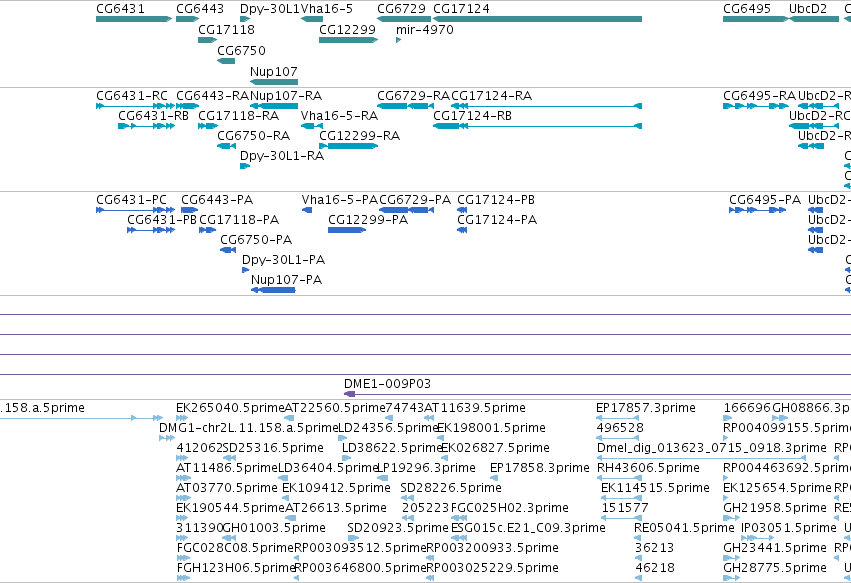Click protein Dpy-30L1-PA
851x583 pixels.
click(x=245, y=270)
